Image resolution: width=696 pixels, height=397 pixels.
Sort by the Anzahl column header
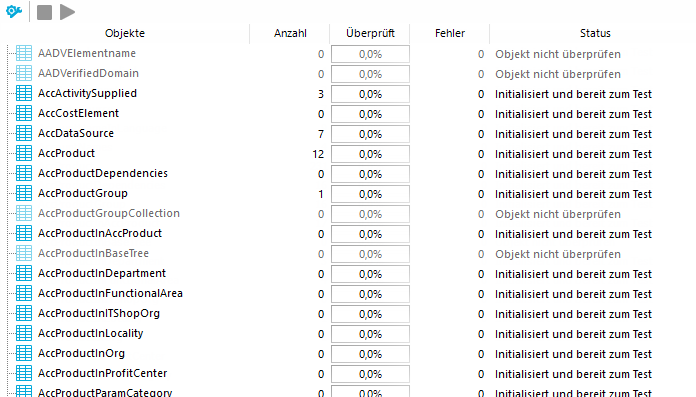click(x=290, y=33)
